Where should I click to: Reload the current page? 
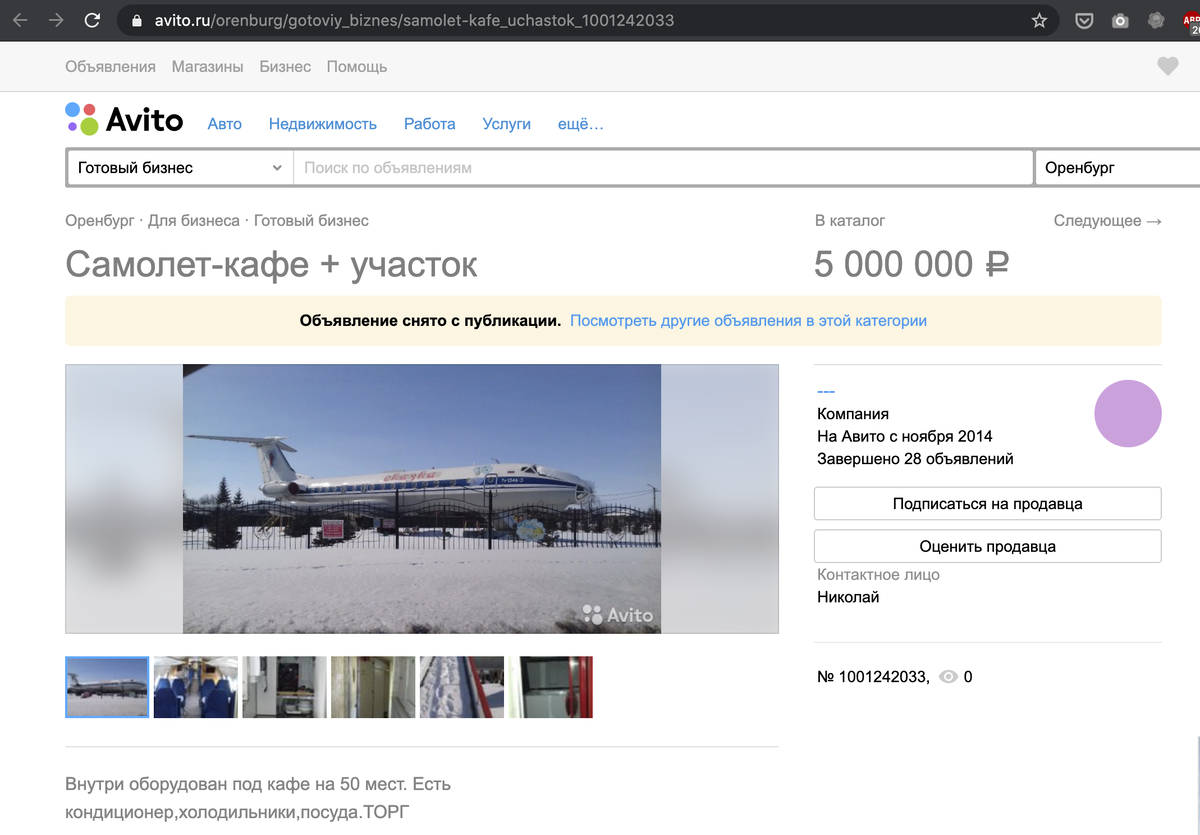(x=92, y=20)
